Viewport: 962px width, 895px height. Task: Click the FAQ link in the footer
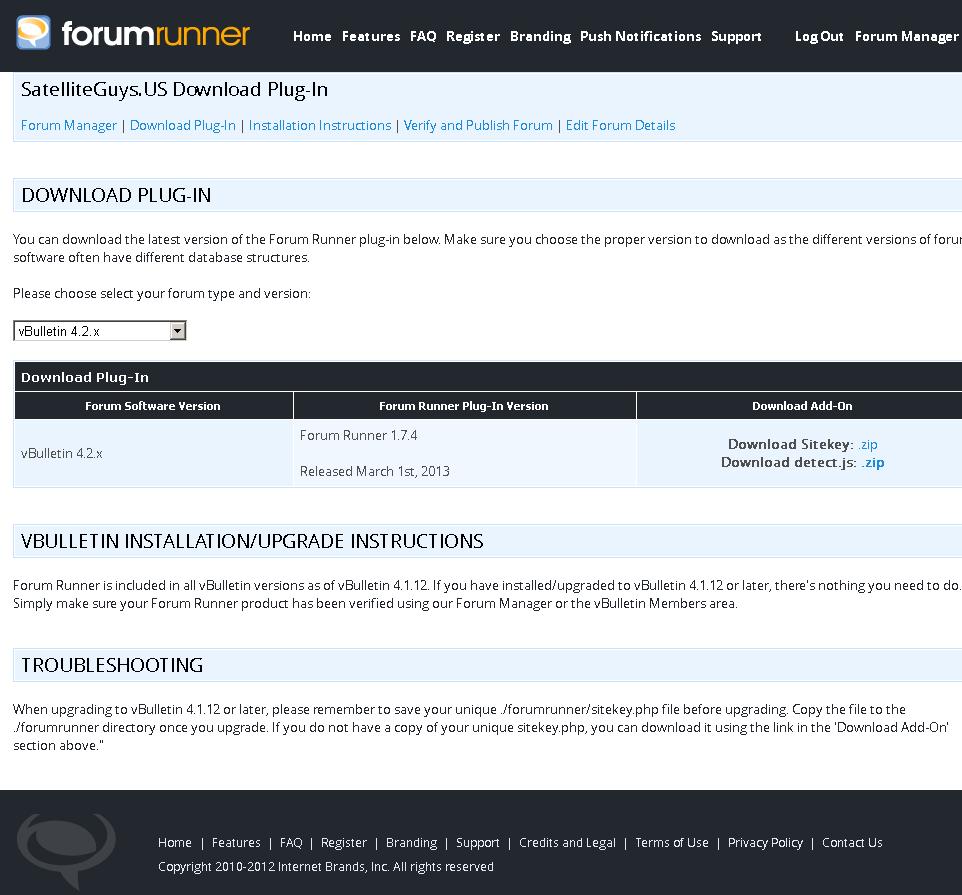[291, 843]
